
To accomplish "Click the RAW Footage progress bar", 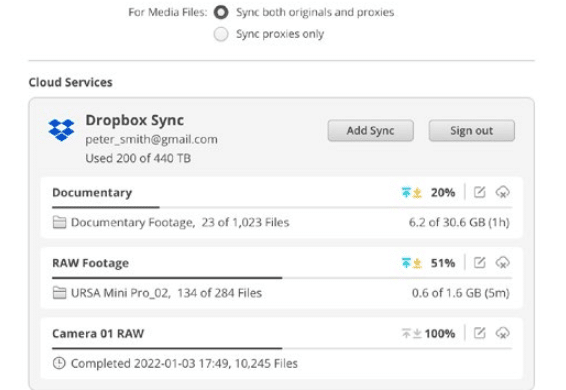I will [x=282, y=278].
